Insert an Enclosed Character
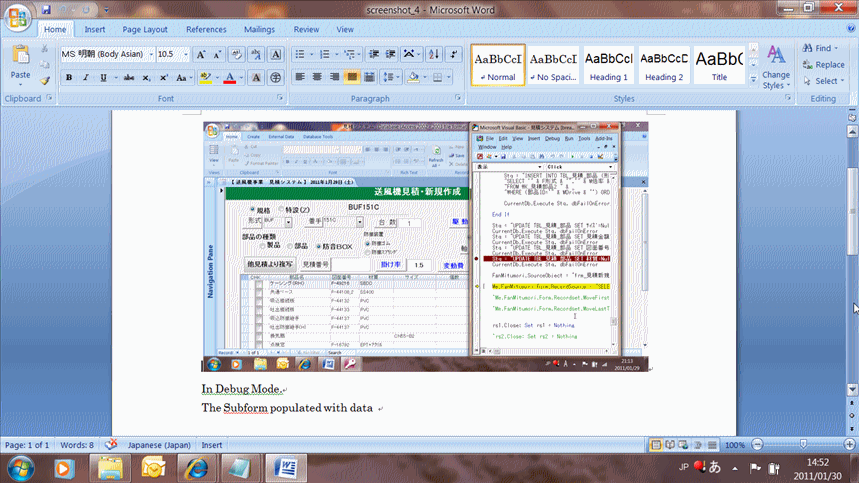The height and width of the screenshot is (483, 859). (x=276, y=78)
